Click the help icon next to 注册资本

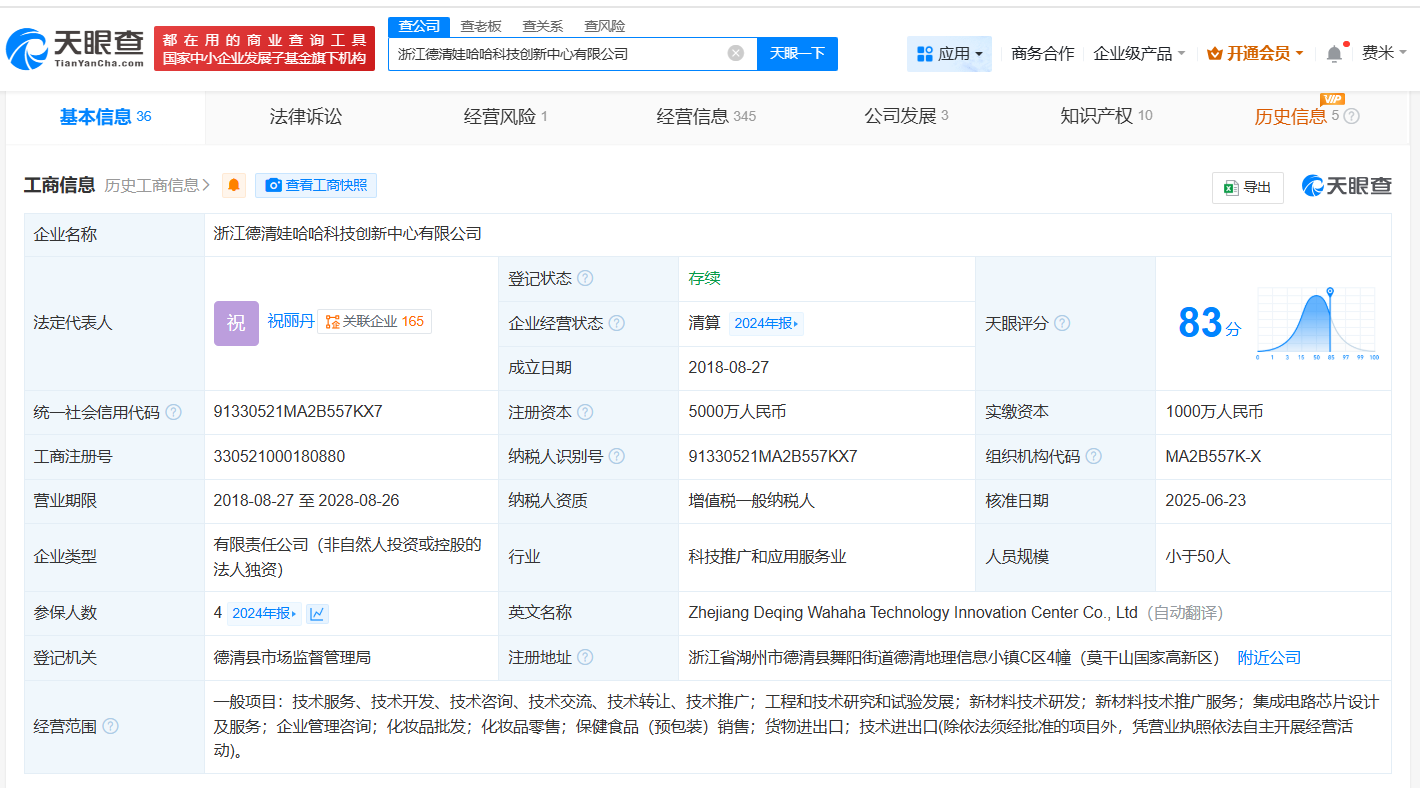(585, 411)
